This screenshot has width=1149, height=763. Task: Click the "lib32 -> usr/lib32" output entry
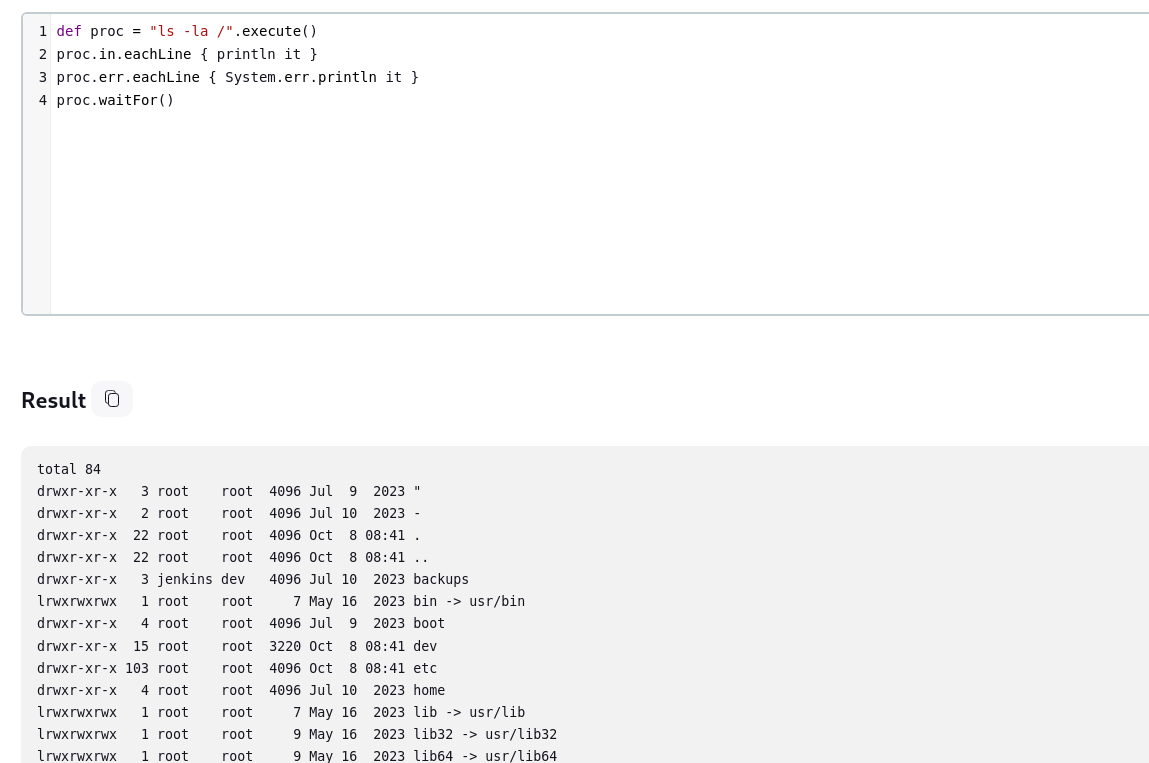(x=484, y=734)
